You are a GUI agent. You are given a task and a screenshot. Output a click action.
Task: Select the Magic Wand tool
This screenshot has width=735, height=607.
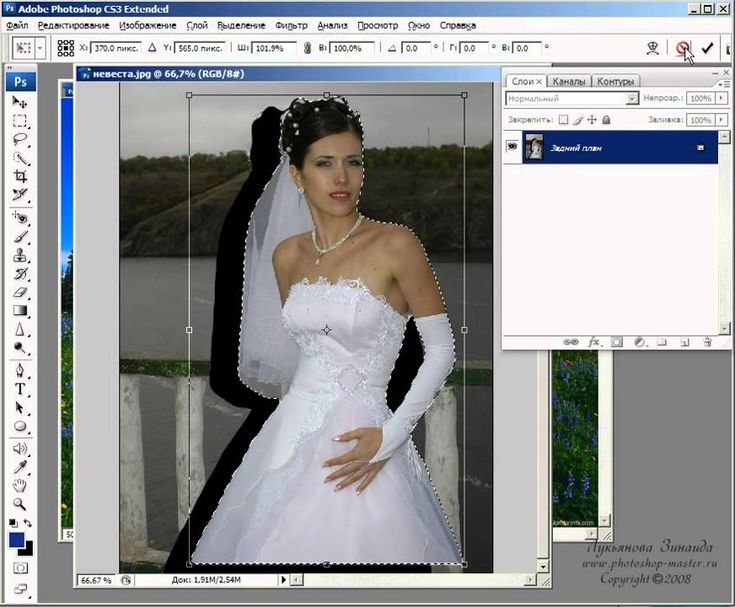point(20,158)
